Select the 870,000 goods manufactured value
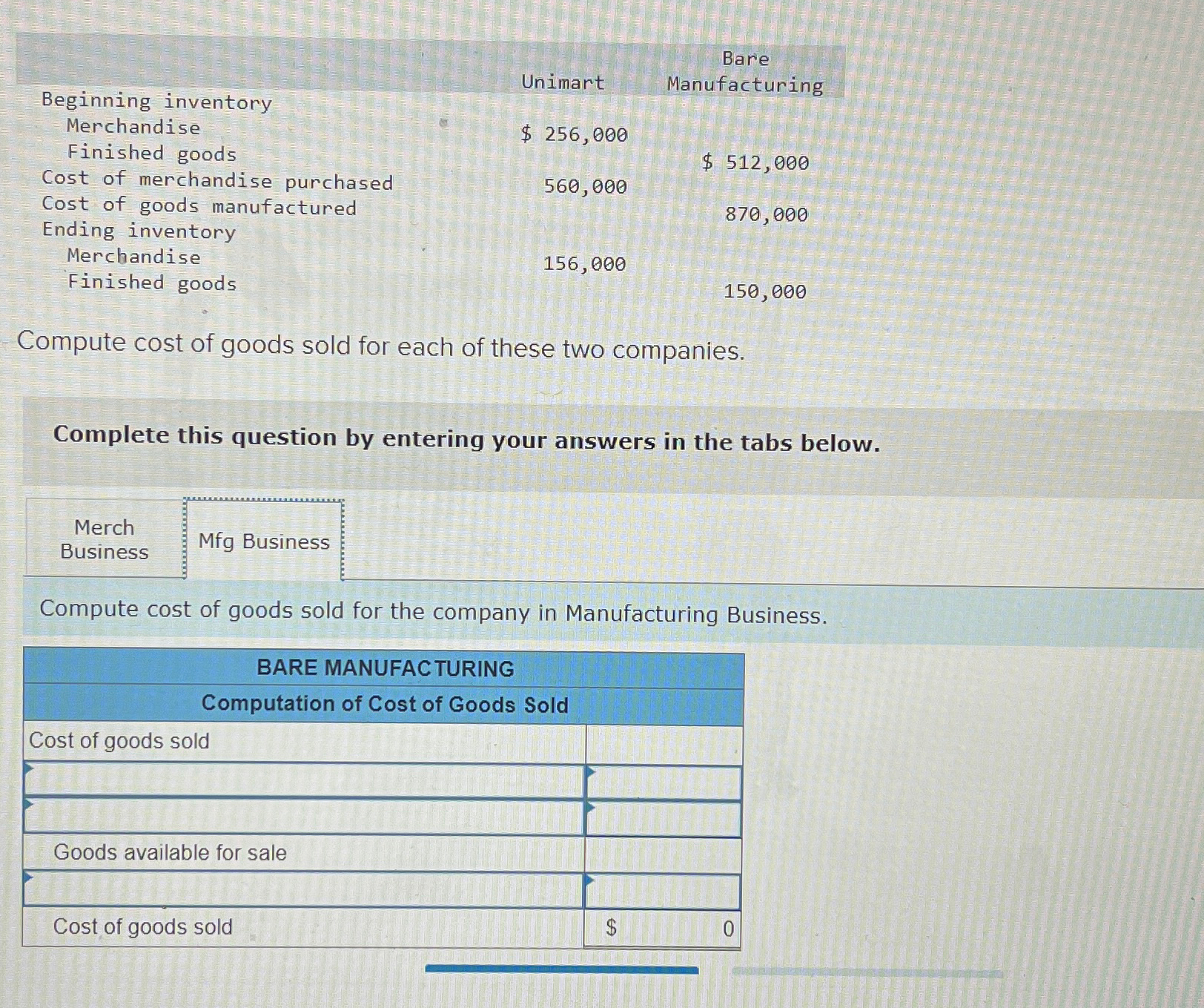Image resolution: width=1204 pixels, height=1008 pixels. 767,214
